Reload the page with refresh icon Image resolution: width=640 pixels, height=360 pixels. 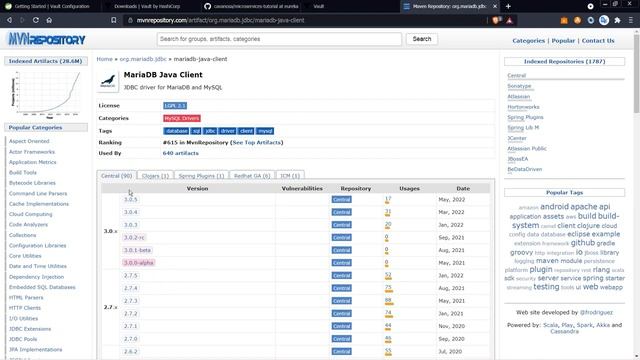[36, 20]
